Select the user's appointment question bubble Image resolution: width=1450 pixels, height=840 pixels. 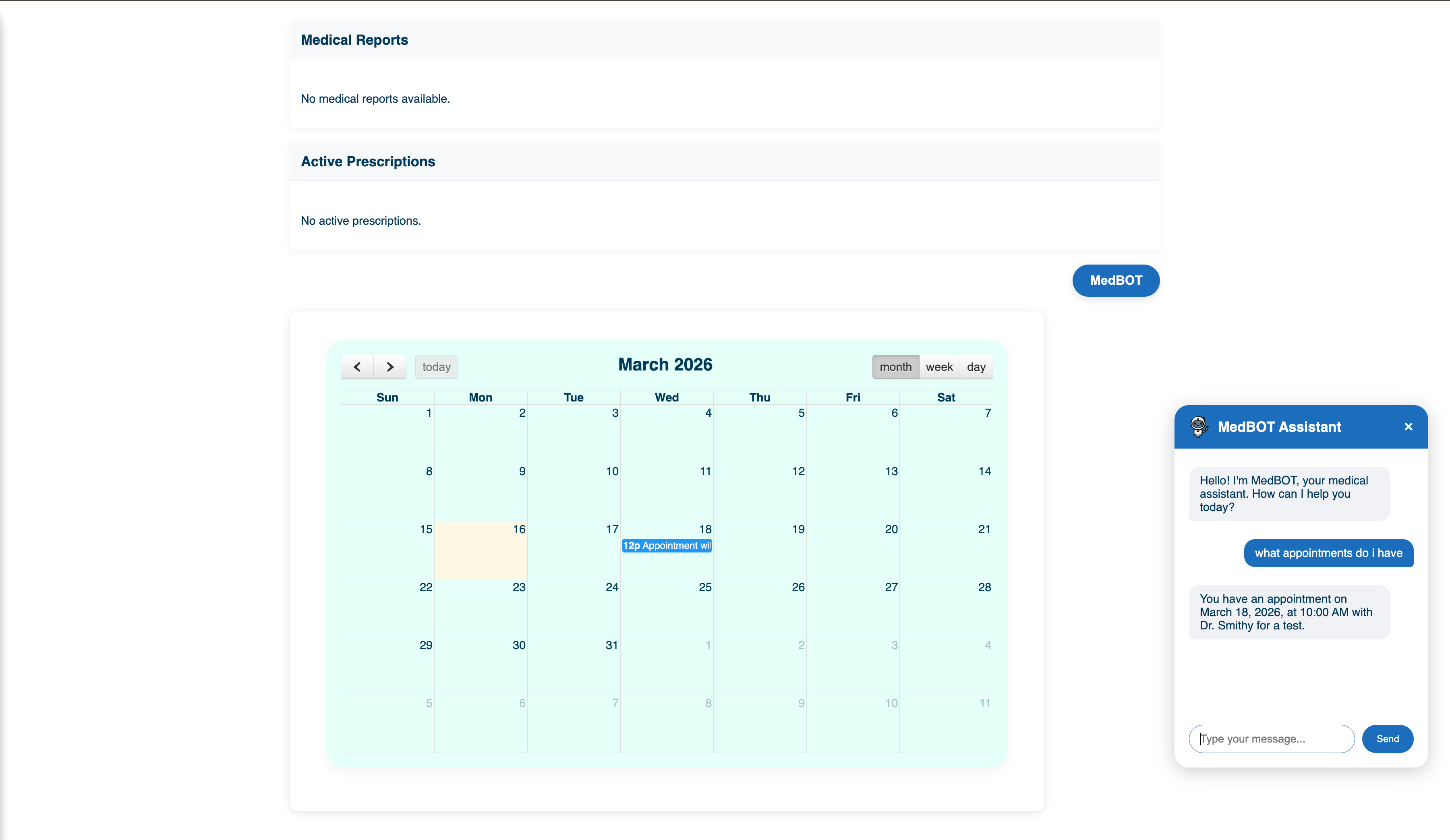[1328, 553]
